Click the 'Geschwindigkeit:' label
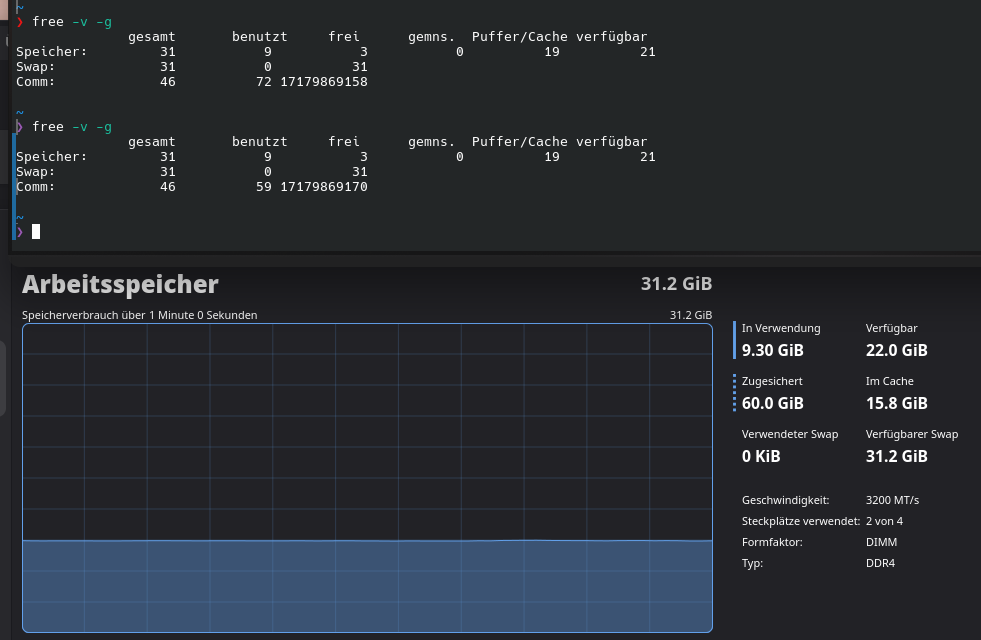The height and width of the screenshot is (640, 981). tap(785, 500)
